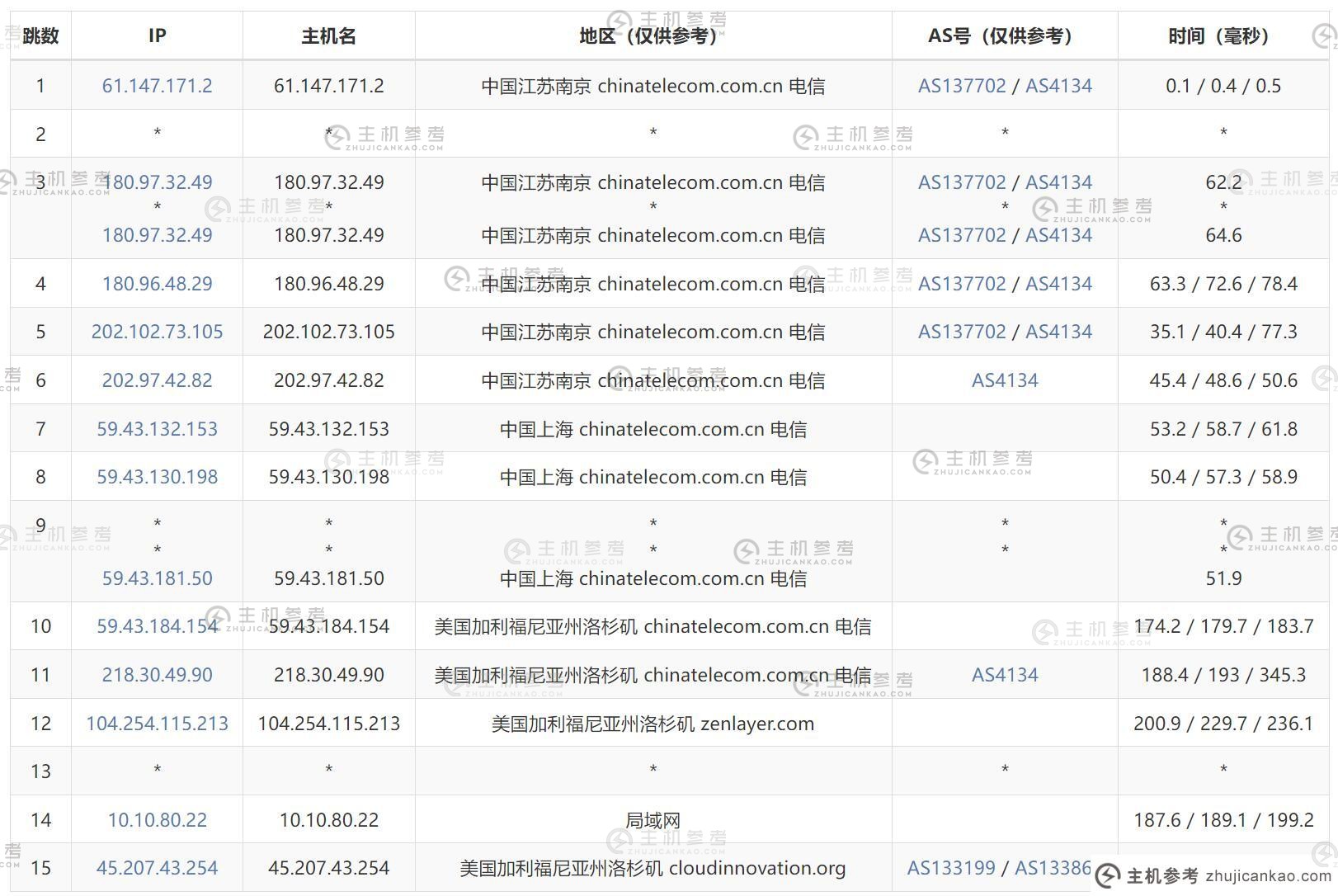This screenshot has height=896, width=1338.
Task: Select the cloudinnovation.org region cell
Action: pyautogui.click(x=653, y=868)
